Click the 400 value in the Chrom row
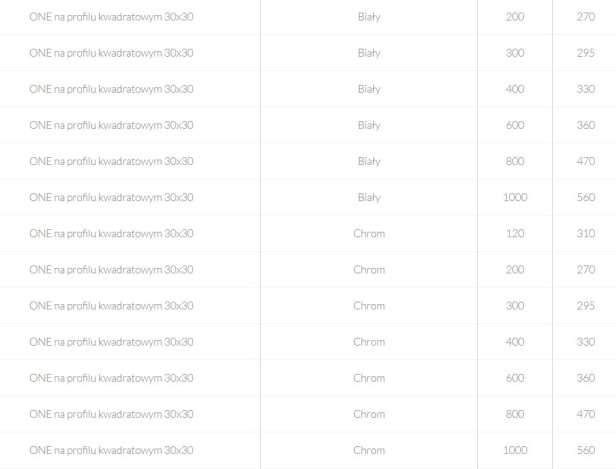 pos(515,342)
